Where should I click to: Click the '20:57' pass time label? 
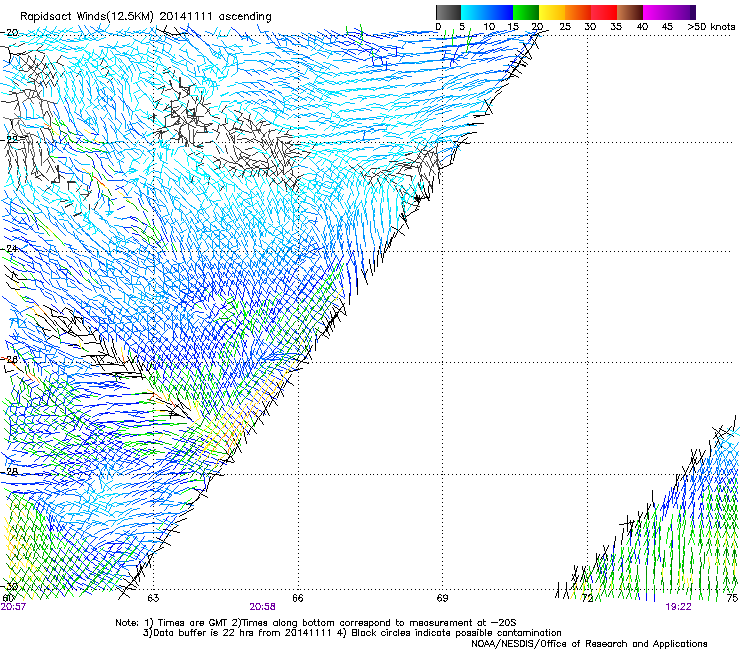click(13, 607)
